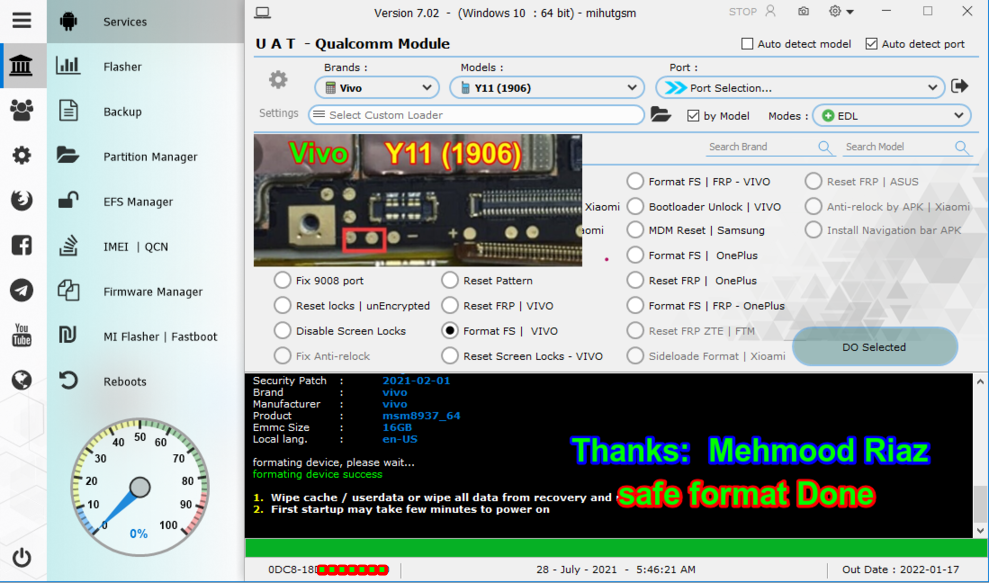The width and height of the screenshot is (989, 583).
Task: Select Reset Screen Locks - VIVO
Action: pyautogui.click(x=450, y=356)
